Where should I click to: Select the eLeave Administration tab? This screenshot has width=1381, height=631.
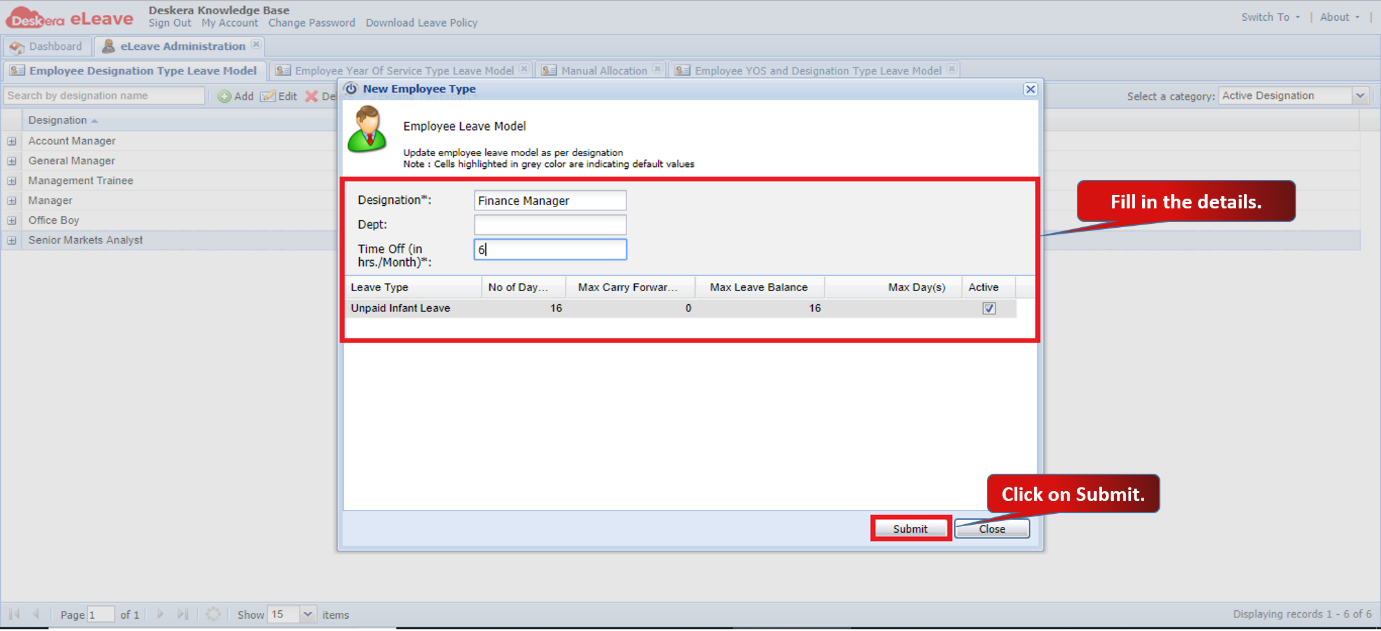coord(181,46)
